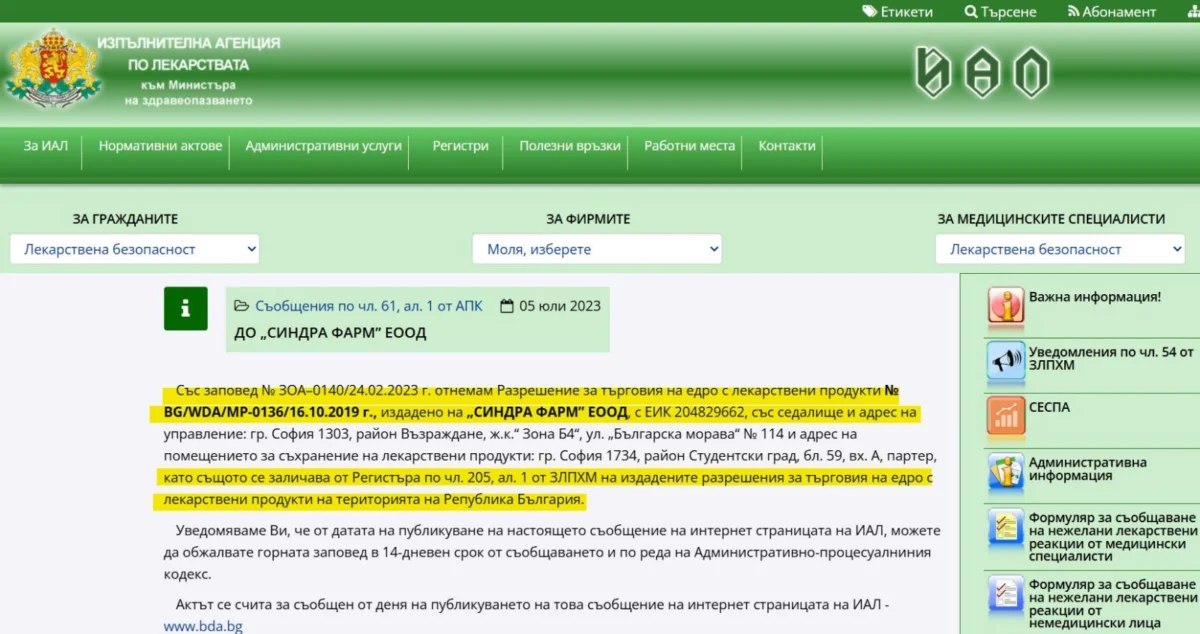The image size is (1200, 634).
Task: Click the Административна информация icon
Action: point(1005,471)
